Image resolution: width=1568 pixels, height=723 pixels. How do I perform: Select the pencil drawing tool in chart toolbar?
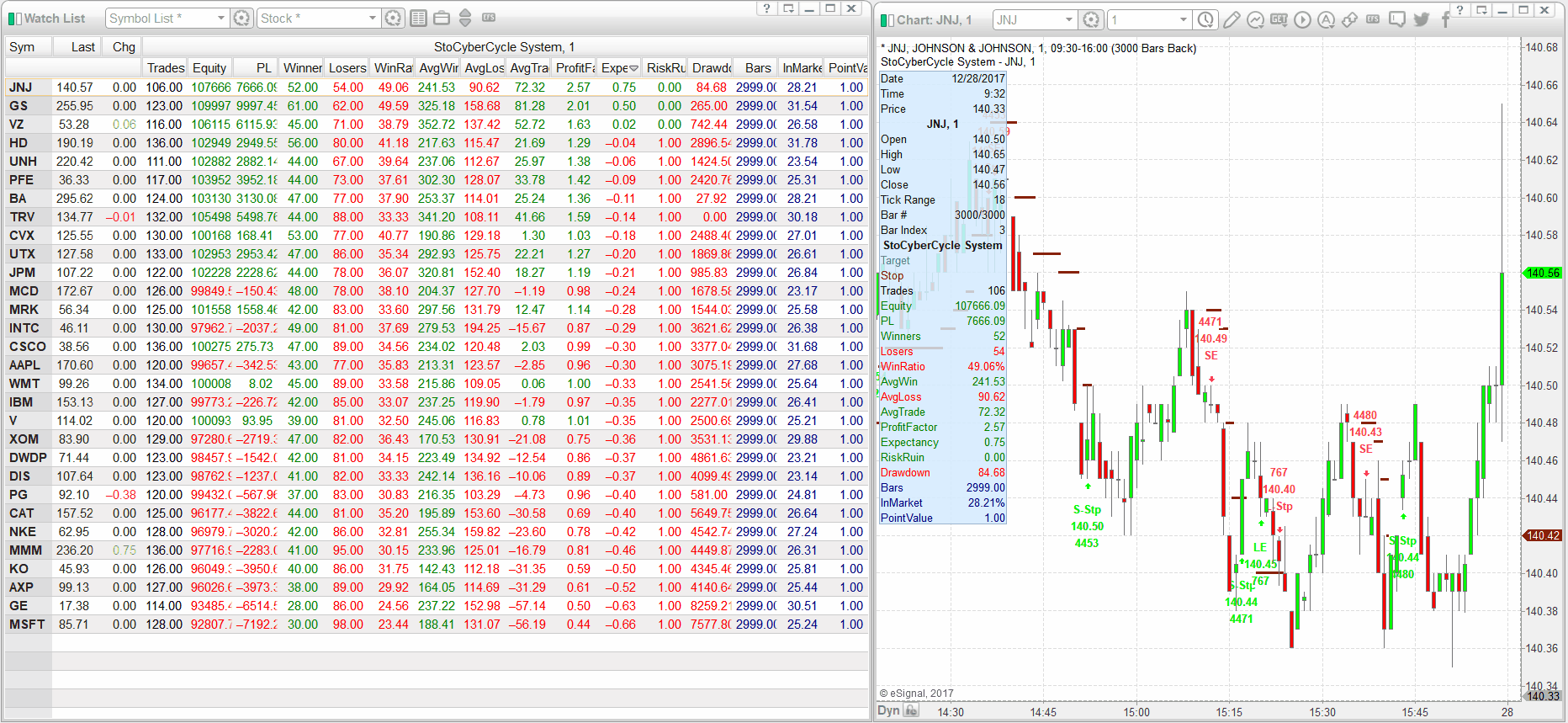click(1232, 19)
